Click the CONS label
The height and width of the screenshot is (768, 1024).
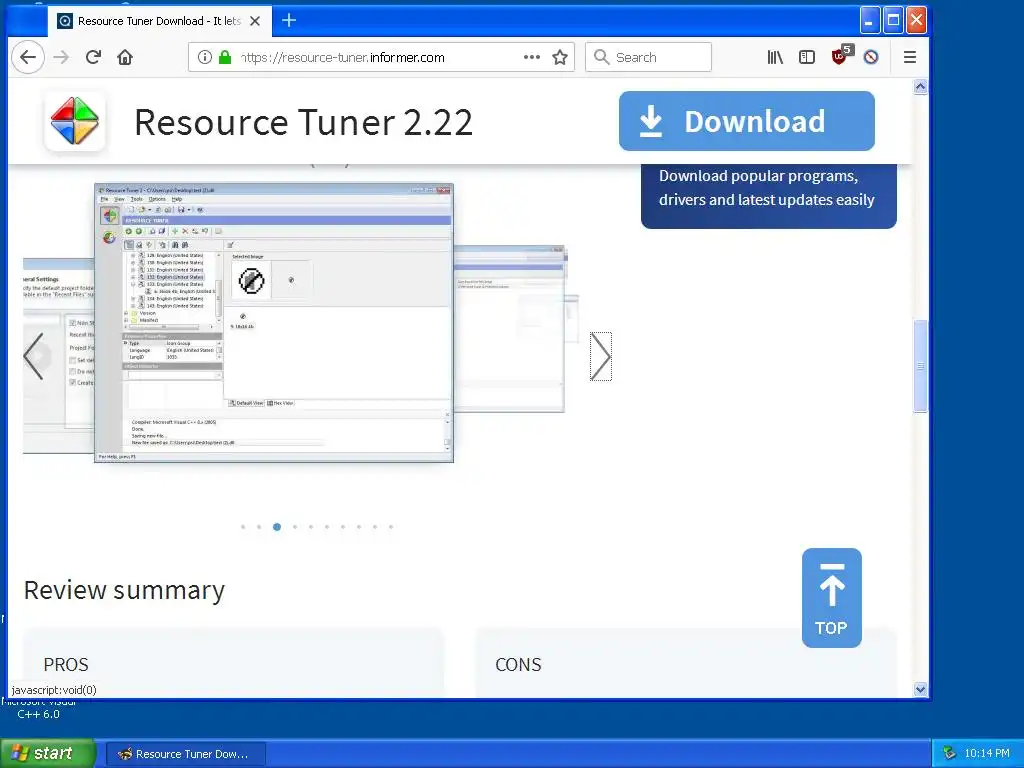coord(519,665)
